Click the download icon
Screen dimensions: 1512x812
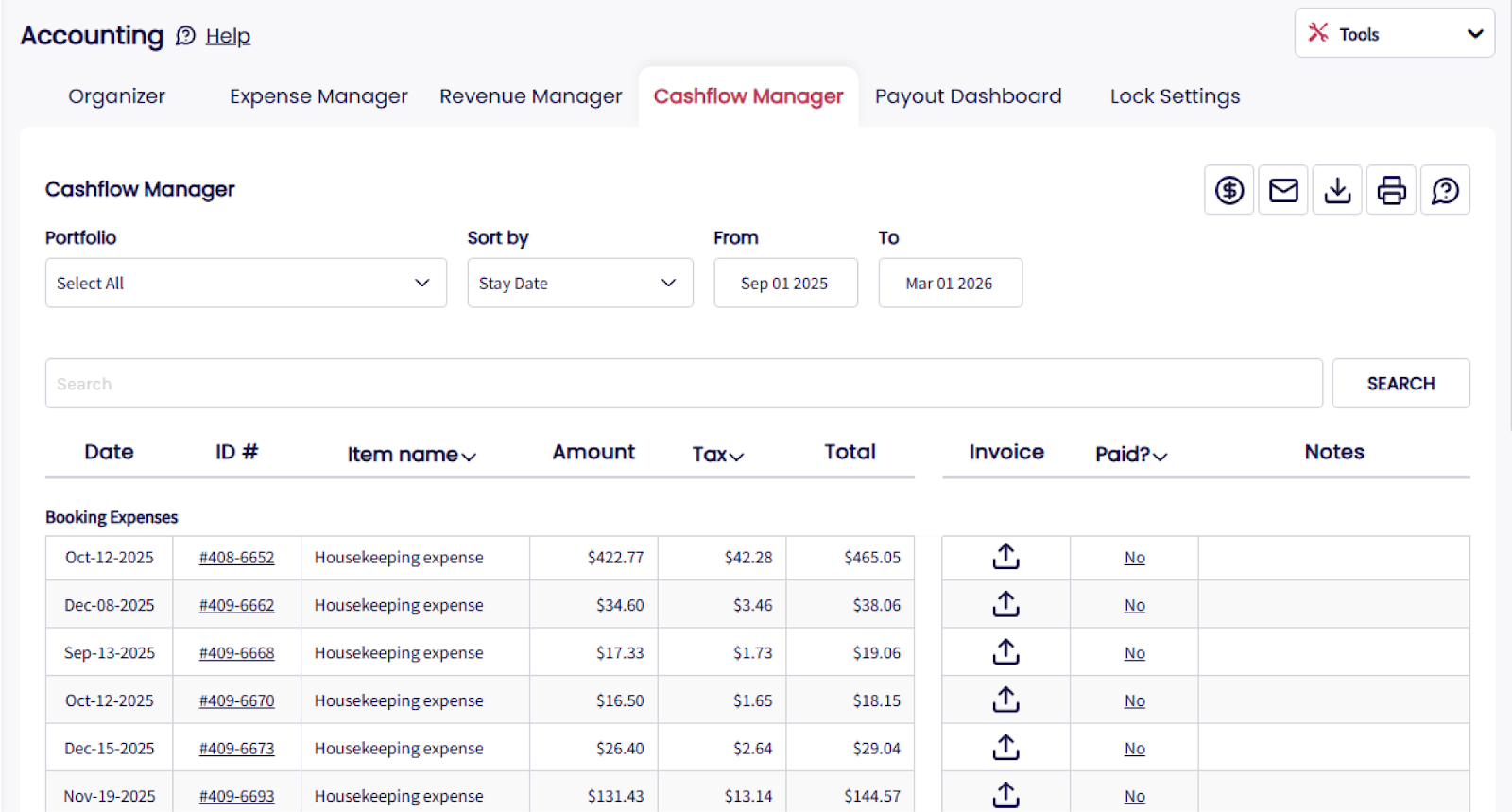(x=1337, y=190)
